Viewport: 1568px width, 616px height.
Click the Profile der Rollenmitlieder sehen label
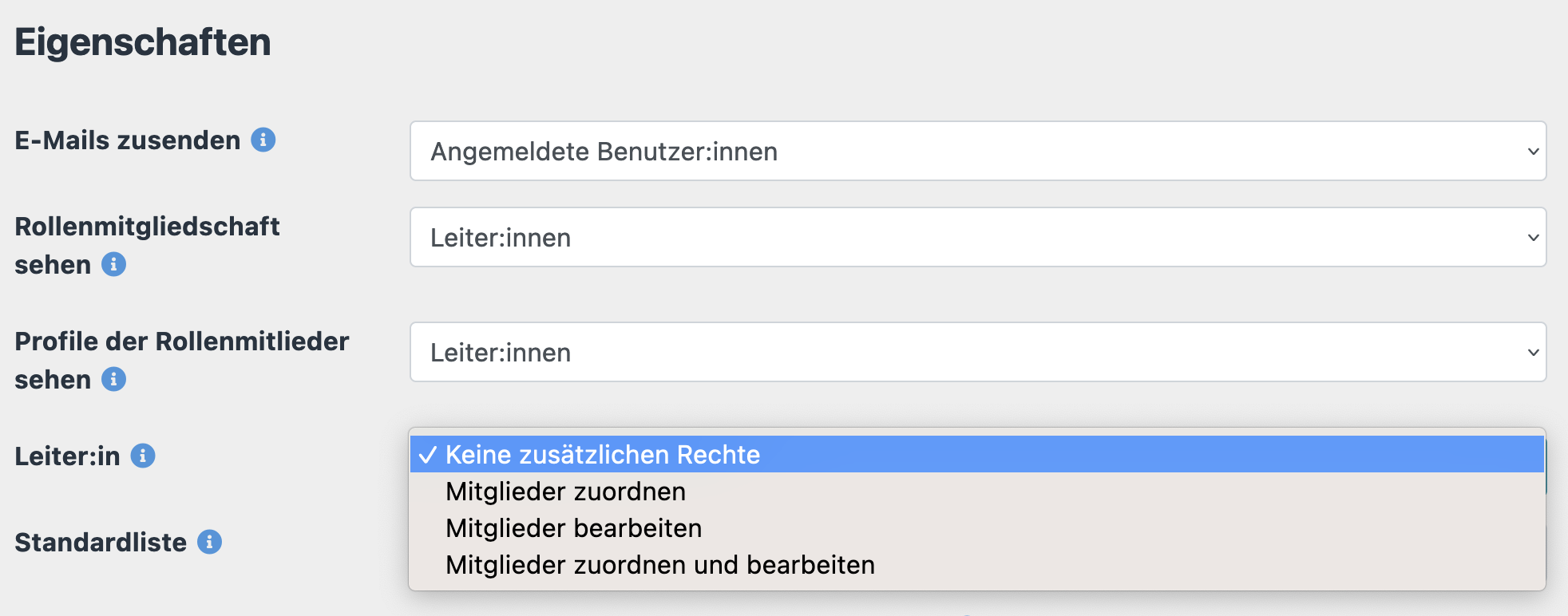pyautogui.click(x=182, y=342)
